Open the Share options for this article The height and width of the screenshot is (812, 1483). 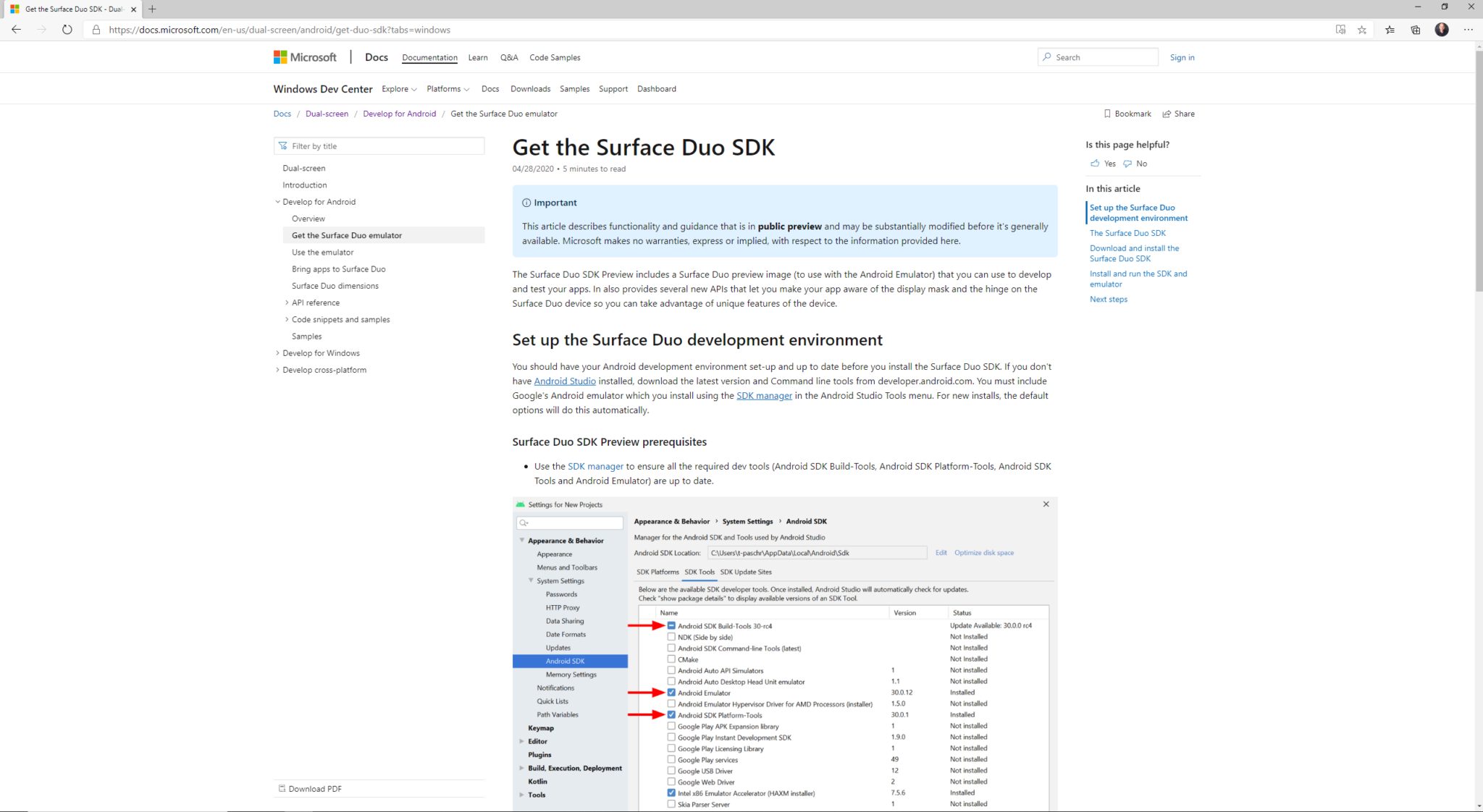(x=1178, y=114)
